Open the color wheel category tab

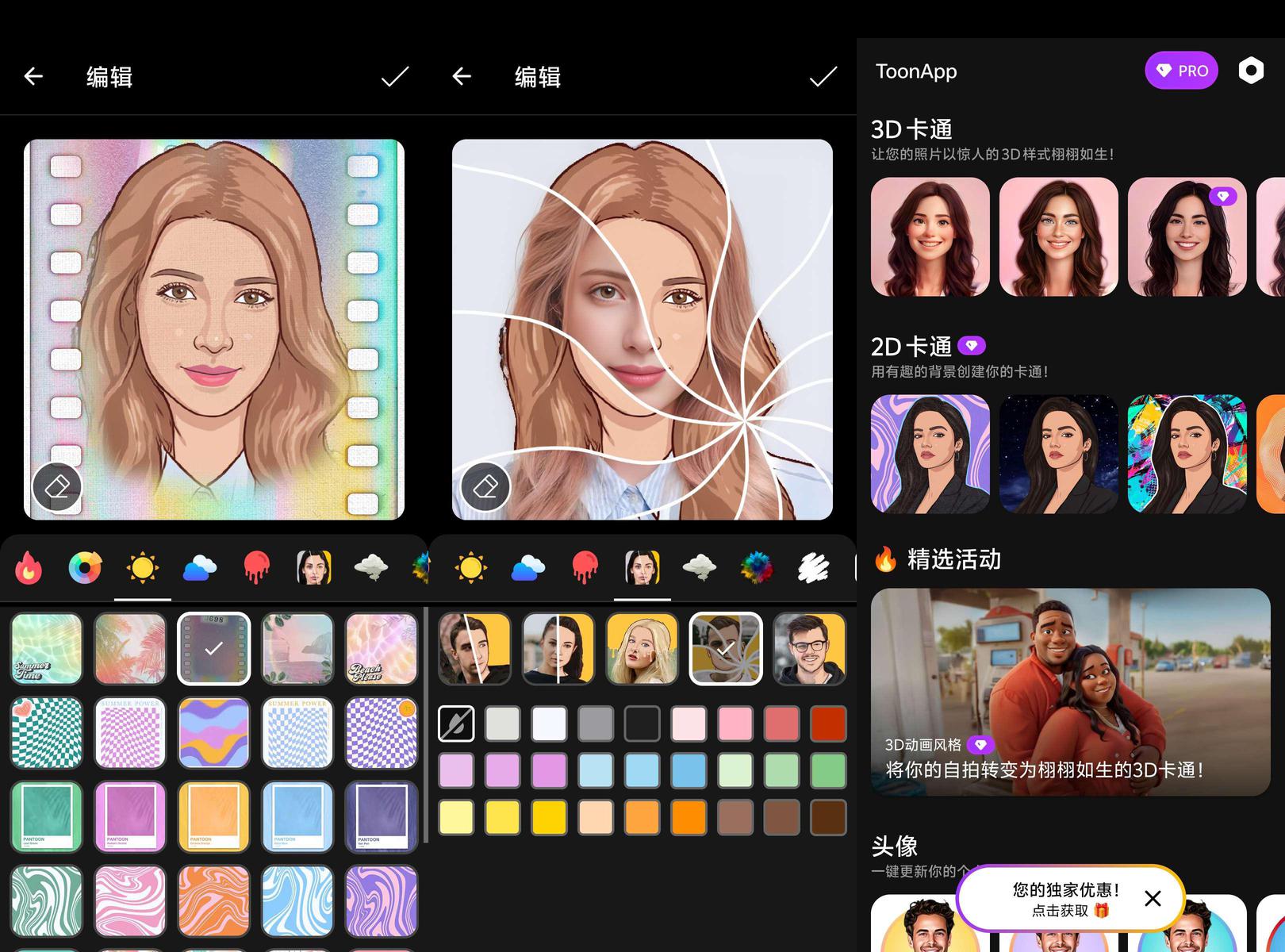[85, 567]
